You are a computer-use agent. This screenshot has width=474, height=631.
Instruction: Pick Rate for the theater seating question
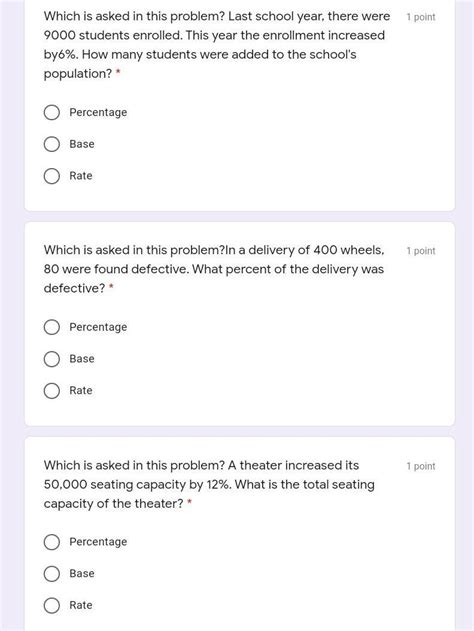pos(52,606)
